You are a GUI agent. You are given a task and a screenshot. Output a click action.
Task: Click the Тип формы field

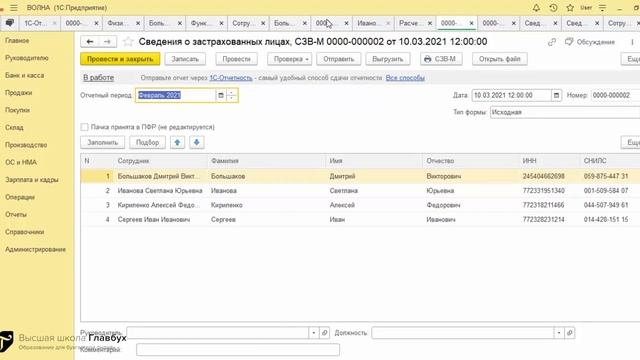tap(565, 112)
